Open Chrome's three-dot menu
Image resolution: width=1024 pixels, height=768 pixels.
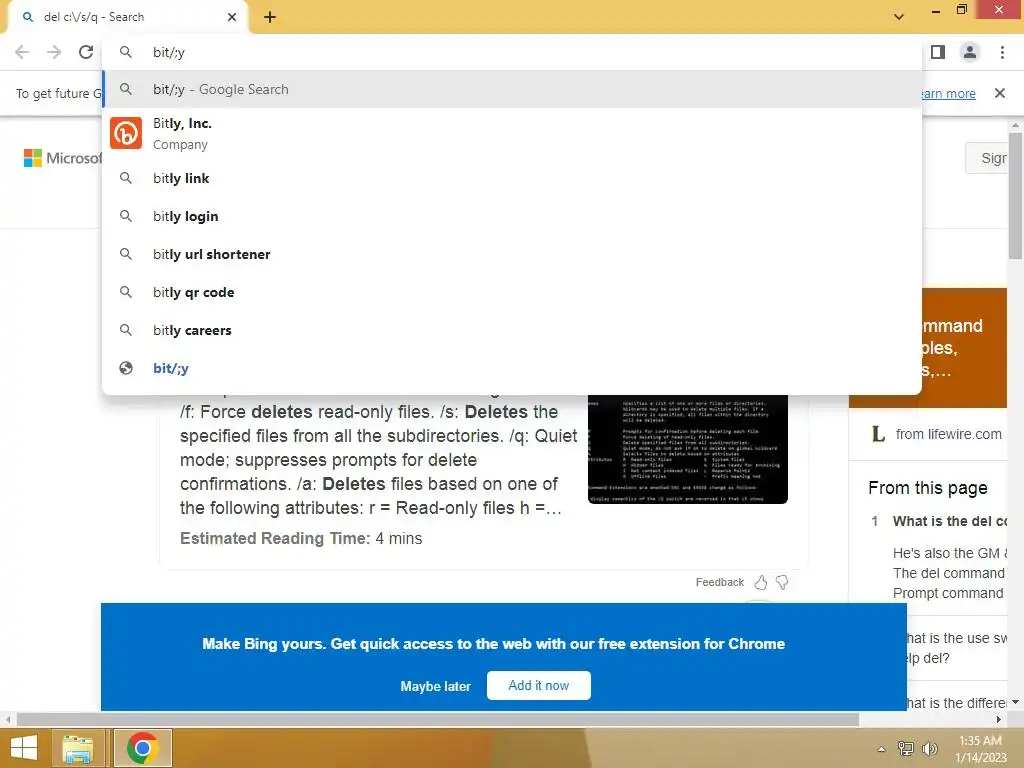pos(1002,52)
